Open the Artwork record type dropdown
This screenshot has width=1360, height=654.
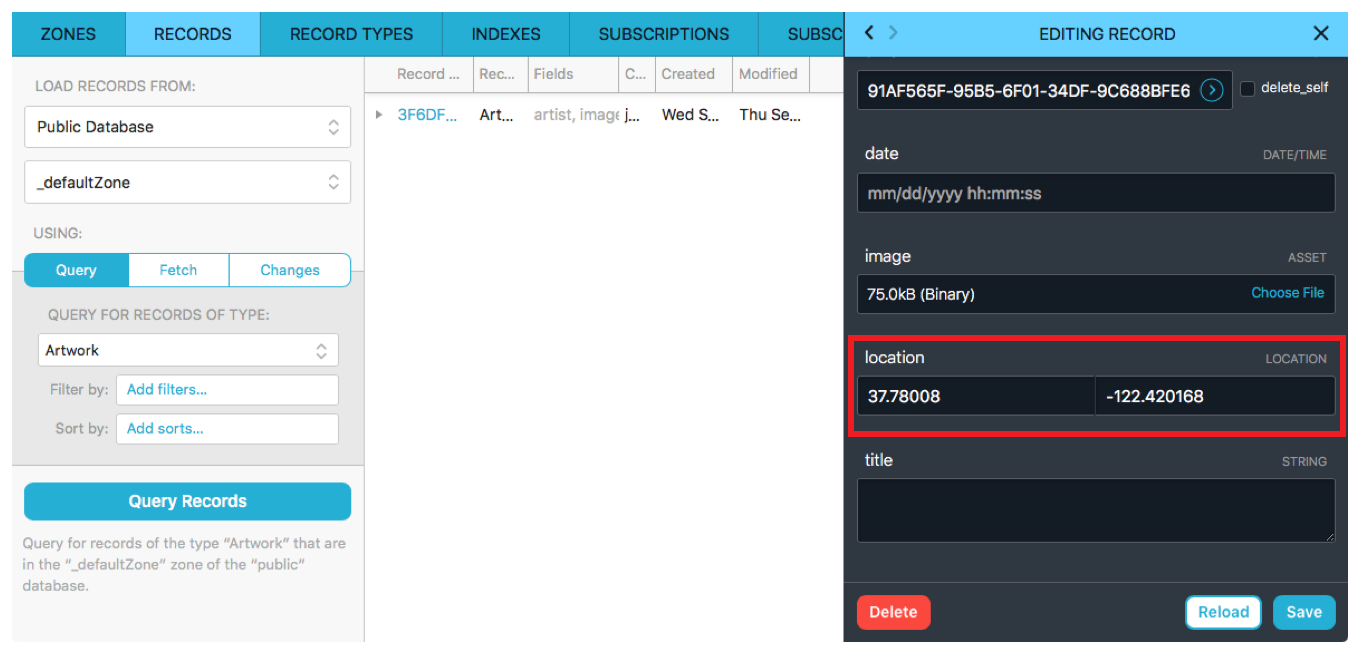(x=187, y=351)
